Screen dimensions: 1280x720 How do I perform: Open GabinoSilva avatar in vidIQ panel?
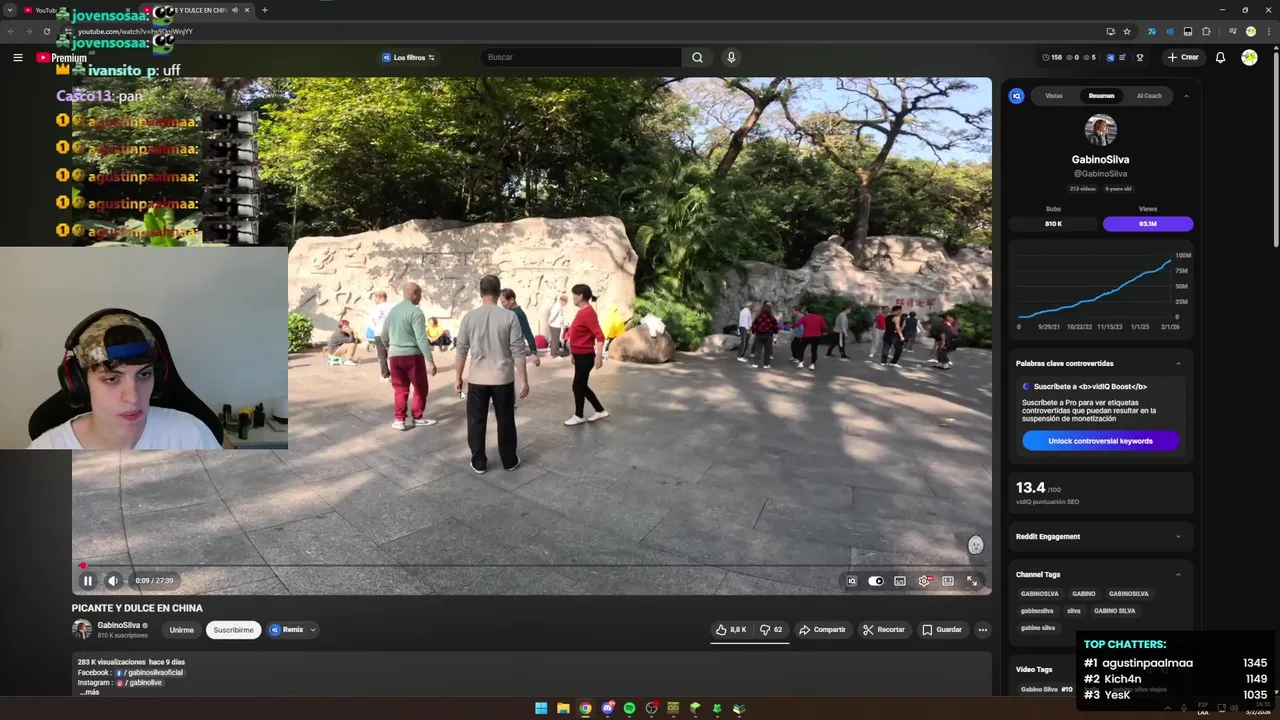click(1100, 130)
